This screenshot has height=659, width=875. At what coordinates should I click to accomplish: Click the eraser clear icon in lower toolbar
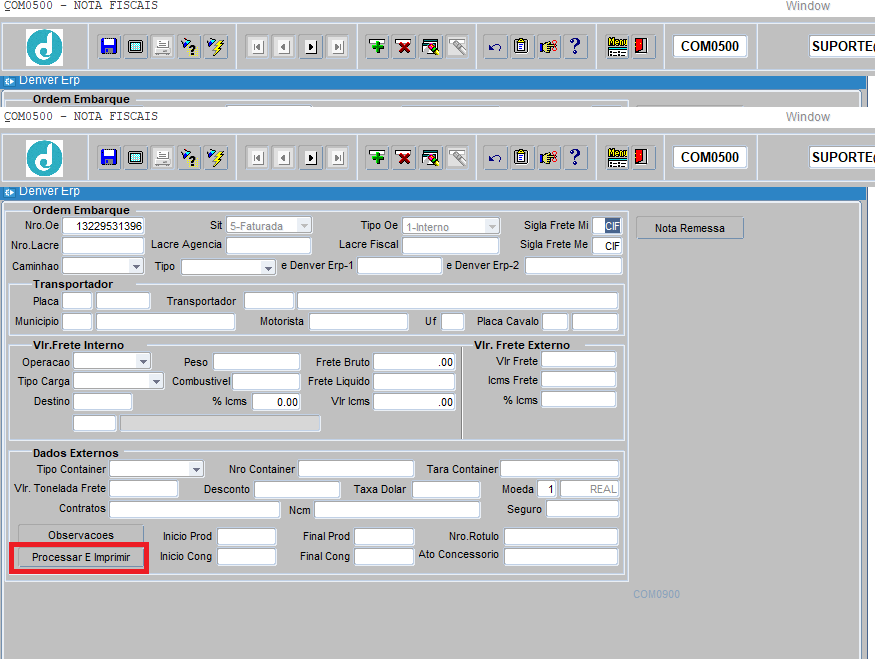[x=458, y=157]
